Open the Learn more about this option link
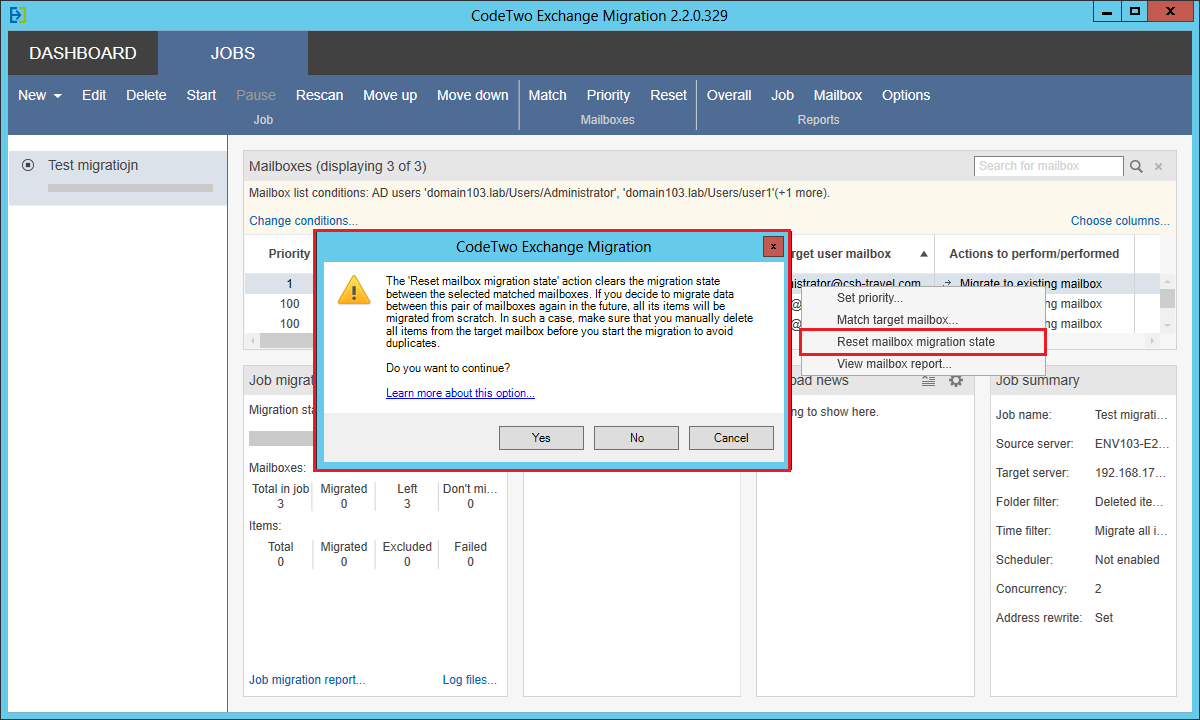 click(x=460, y=392)
